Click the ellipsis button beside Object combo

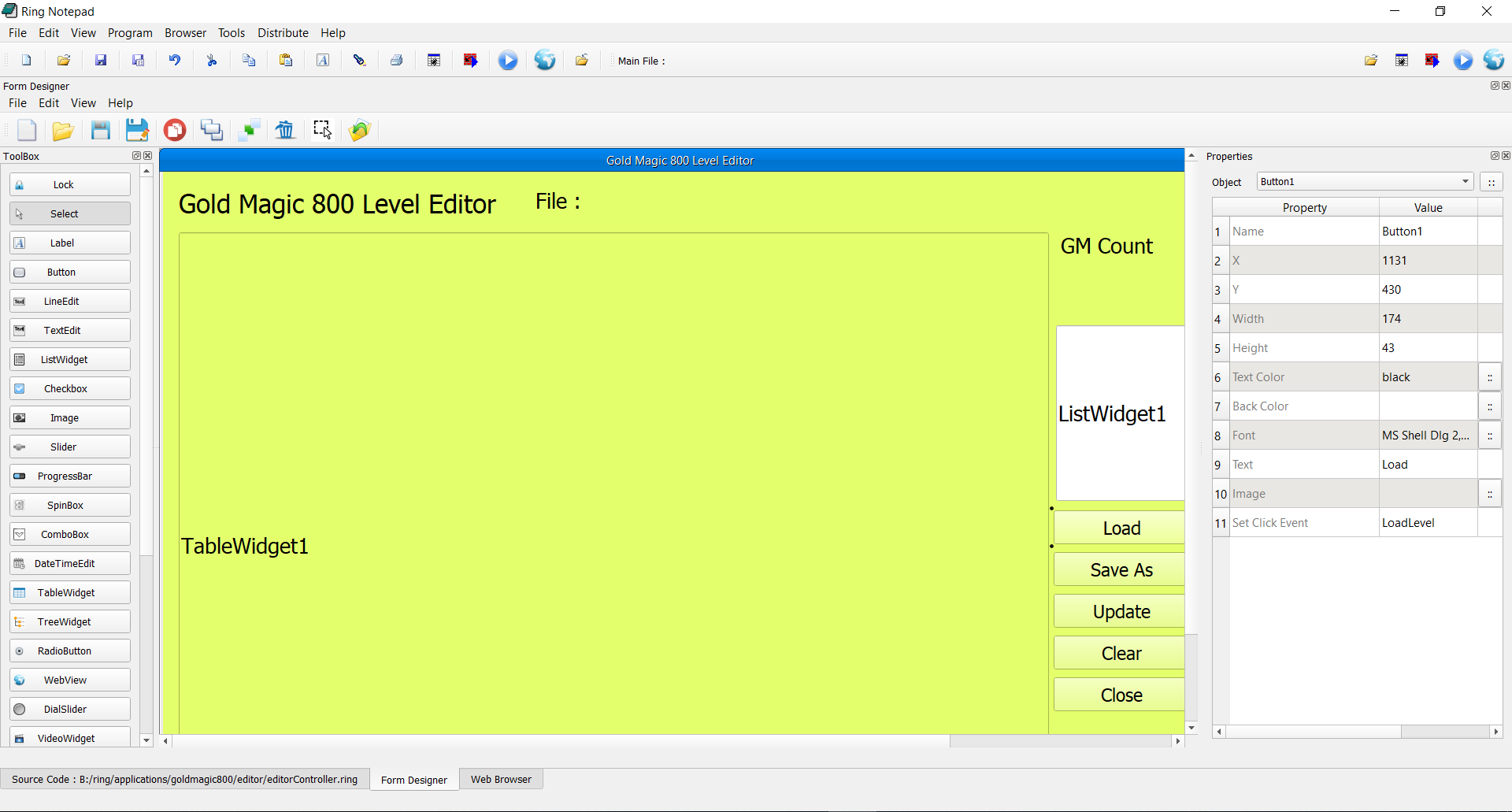pos(1492,182)
